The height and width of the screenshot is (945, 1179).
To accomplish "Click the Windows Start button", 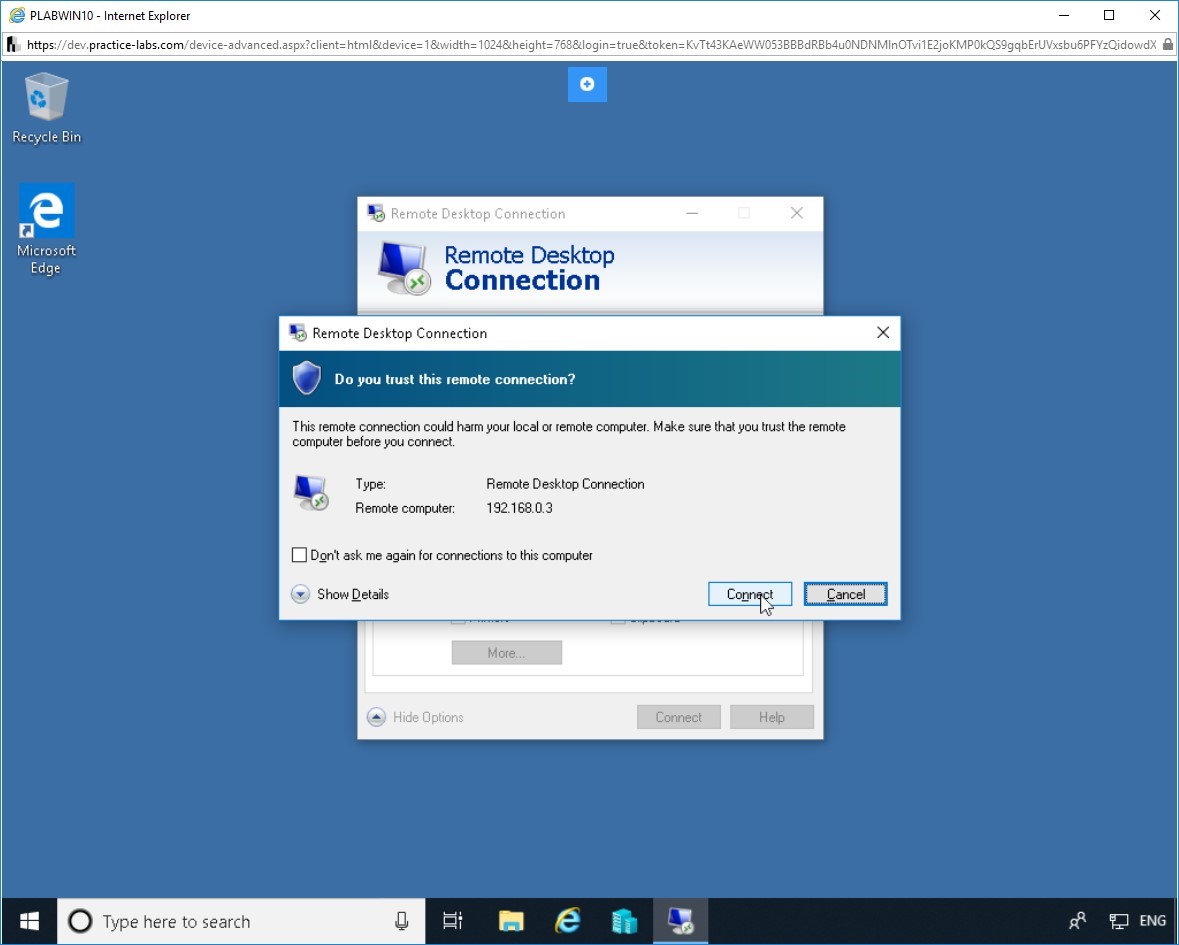I will tap(29, 921).
